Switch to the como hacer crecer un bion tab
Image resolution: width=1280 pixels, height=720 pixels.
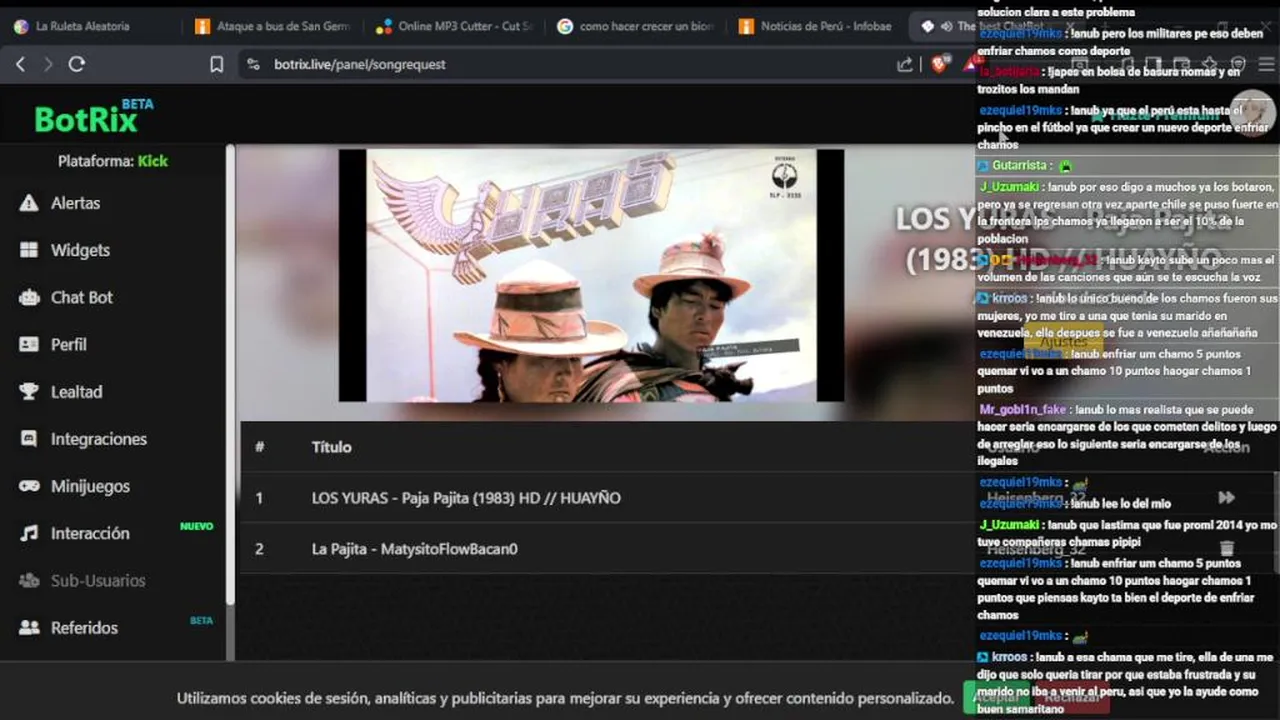tap(634, 27)
